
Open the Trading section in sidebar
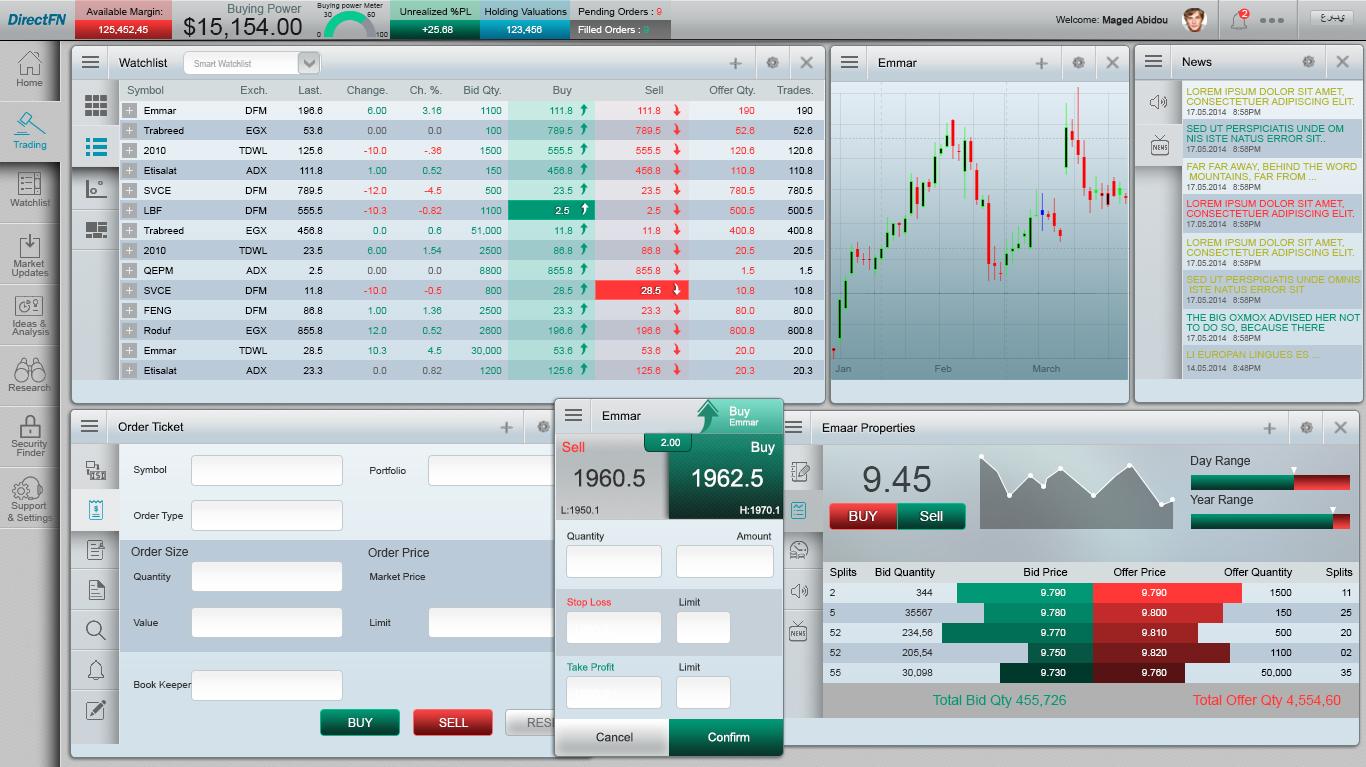click(x=29, y=130)
